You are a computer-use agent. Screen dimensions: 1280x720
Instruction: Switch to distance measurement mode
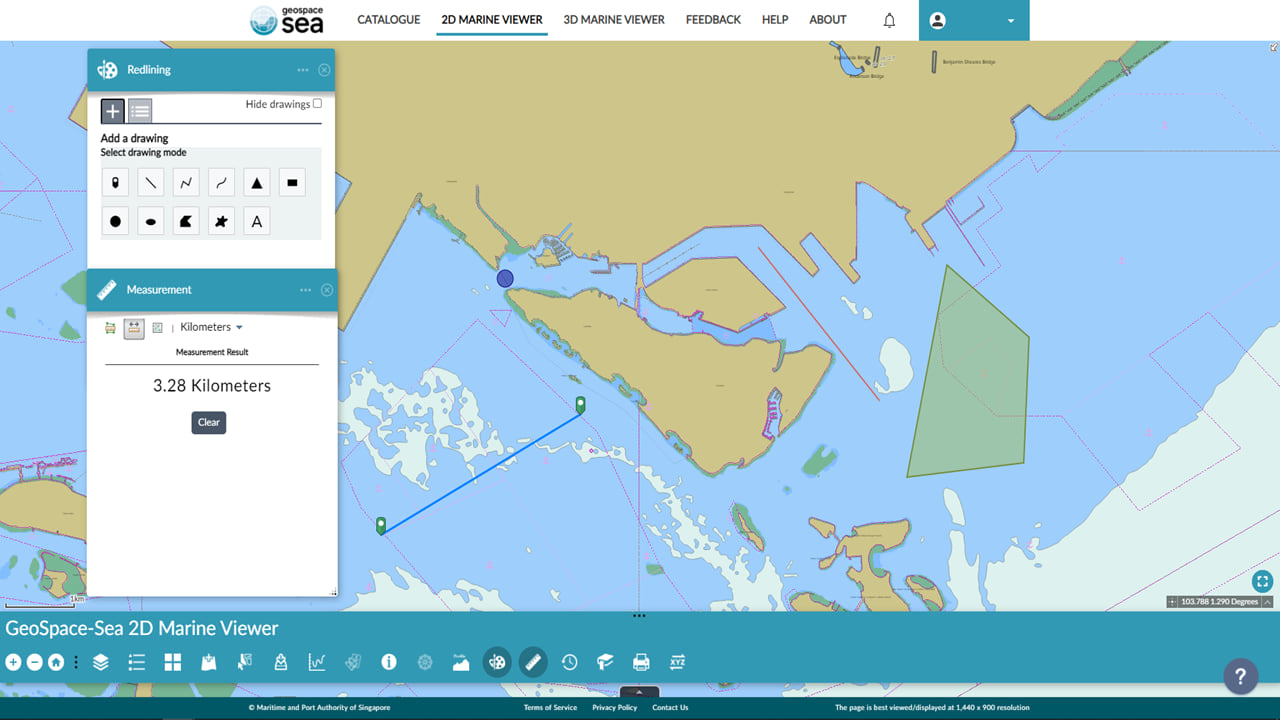pyautogui.click(x=134, y=328)
